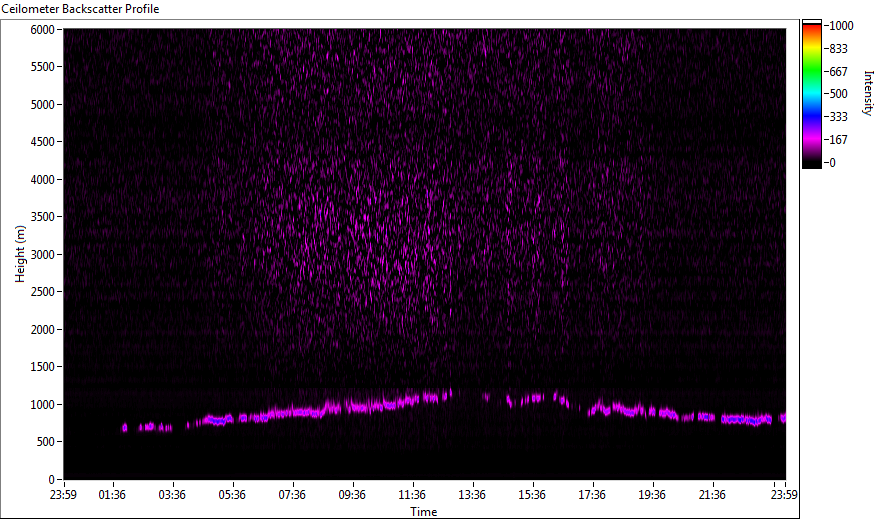Click the Intensity axis title
878x519 pixels.
pyautogui.click(x=868, y=93)
